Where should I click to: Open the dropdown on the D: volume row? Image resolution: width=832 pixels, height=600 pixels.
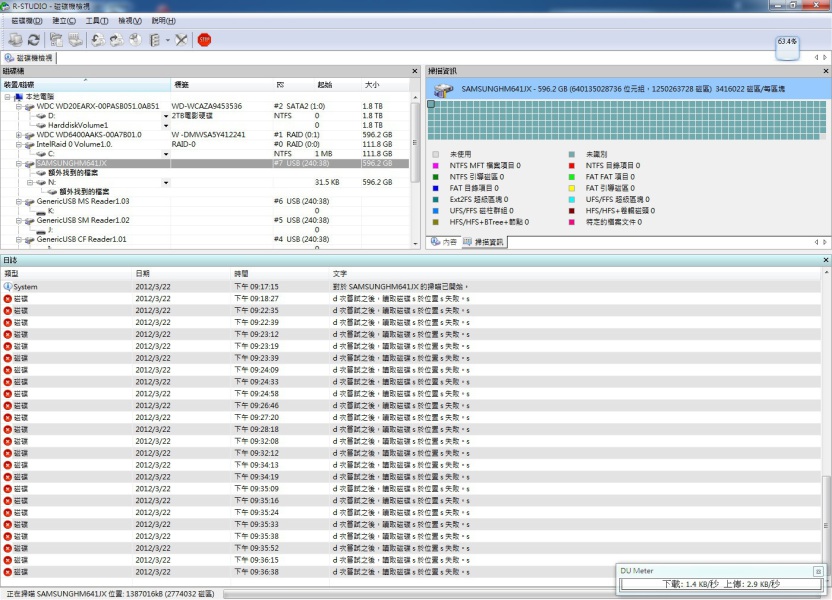coord(166,116)
